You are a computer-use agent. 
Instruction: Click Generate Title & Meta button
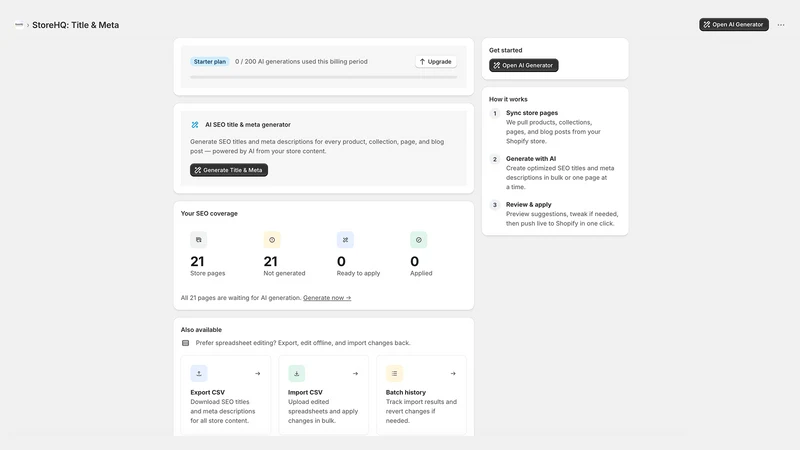click(x=229, y=170)
